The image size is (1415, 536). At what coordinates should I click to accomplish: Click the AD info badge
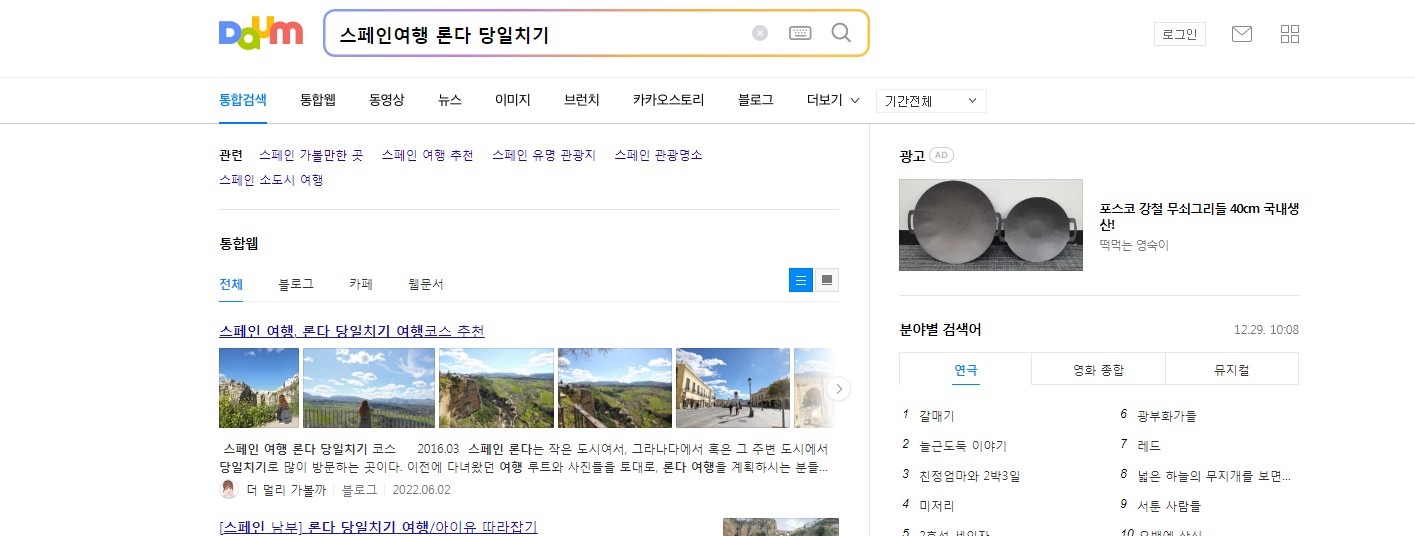pyautogui.click(x=941, y=155)
